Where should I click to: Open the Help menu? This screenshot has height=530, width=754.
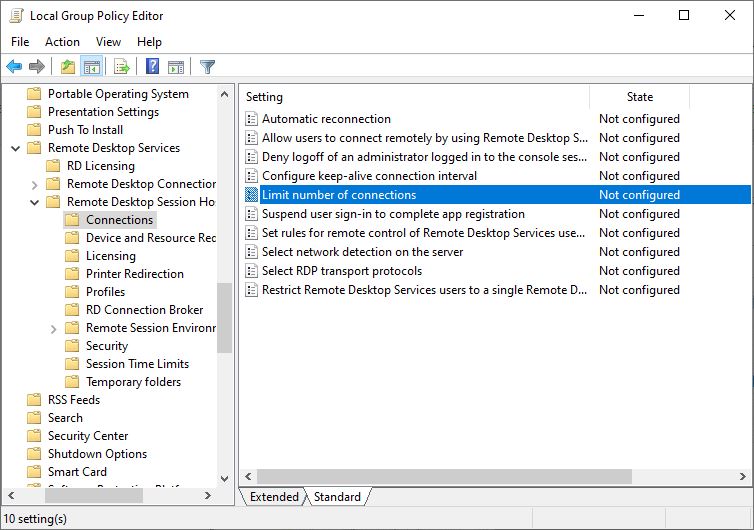point(149,42)
